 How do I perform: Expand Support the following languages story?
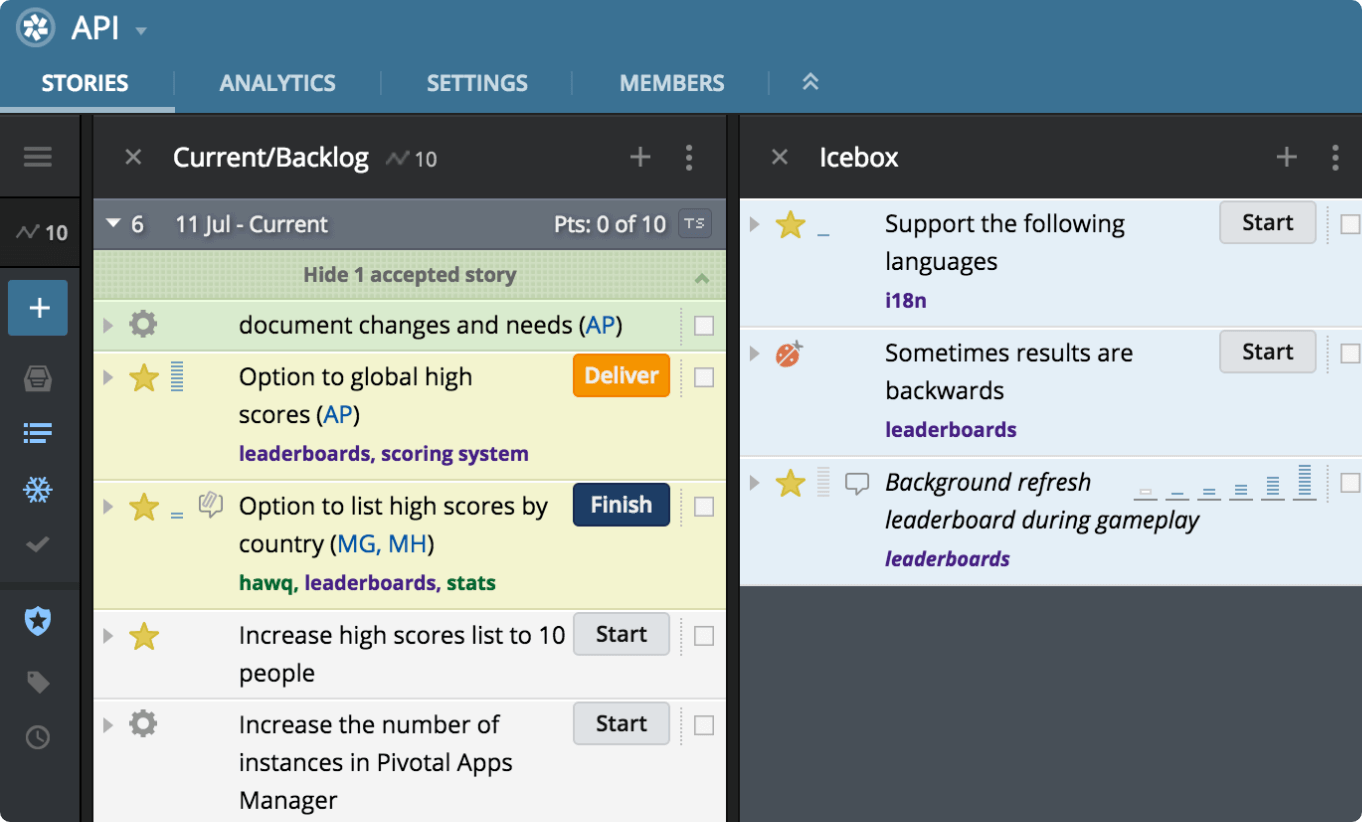coord(755,224)
